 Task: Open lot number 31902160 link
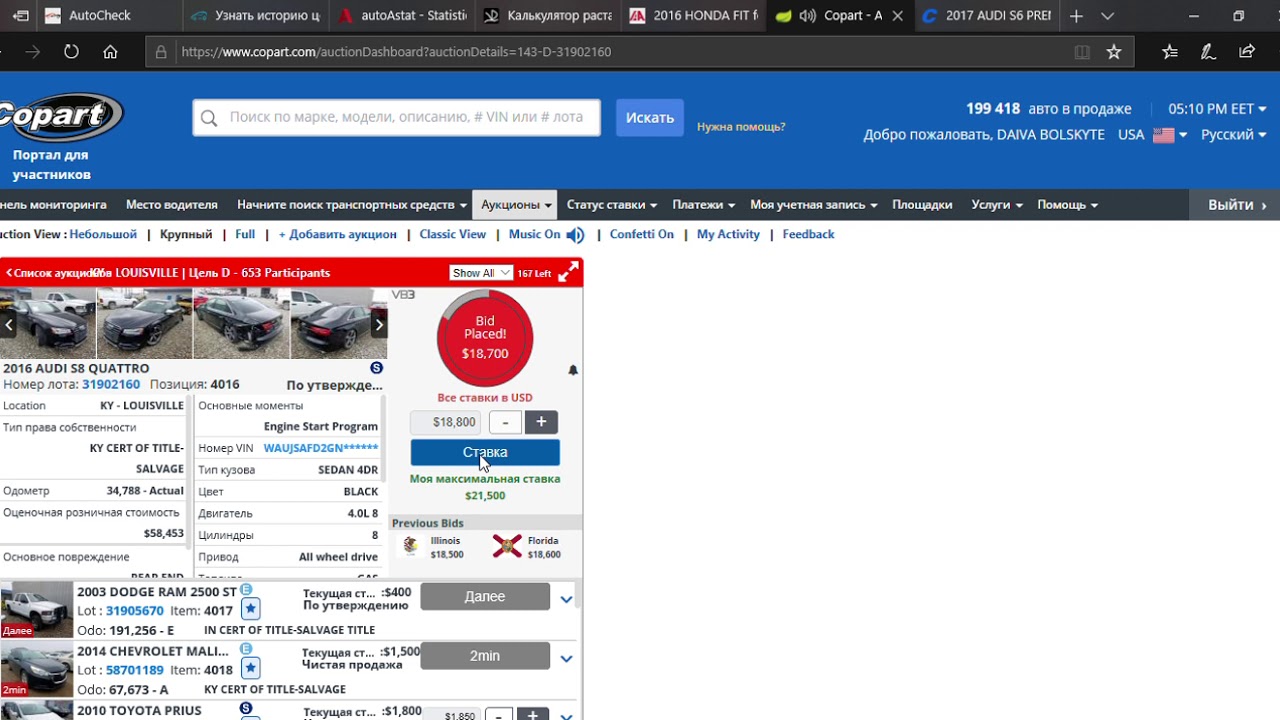point(111,385)
